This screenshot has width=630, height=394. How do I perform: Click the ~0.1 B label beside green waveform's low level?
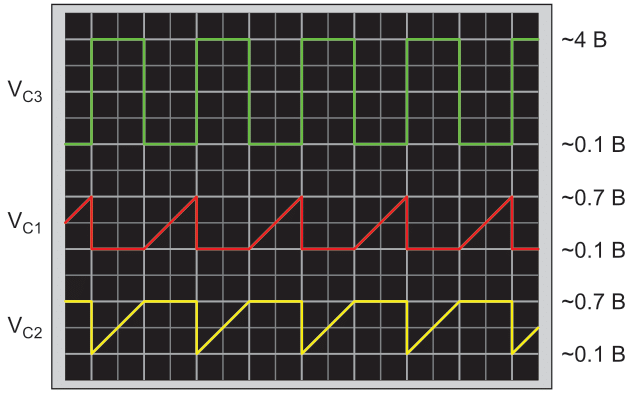pyautogui.click(x=593, y=145)
